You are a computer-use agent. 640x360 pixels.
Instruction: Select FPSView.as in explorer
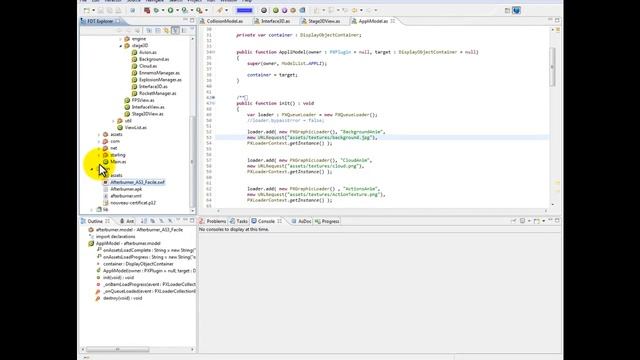pos(143,100)
